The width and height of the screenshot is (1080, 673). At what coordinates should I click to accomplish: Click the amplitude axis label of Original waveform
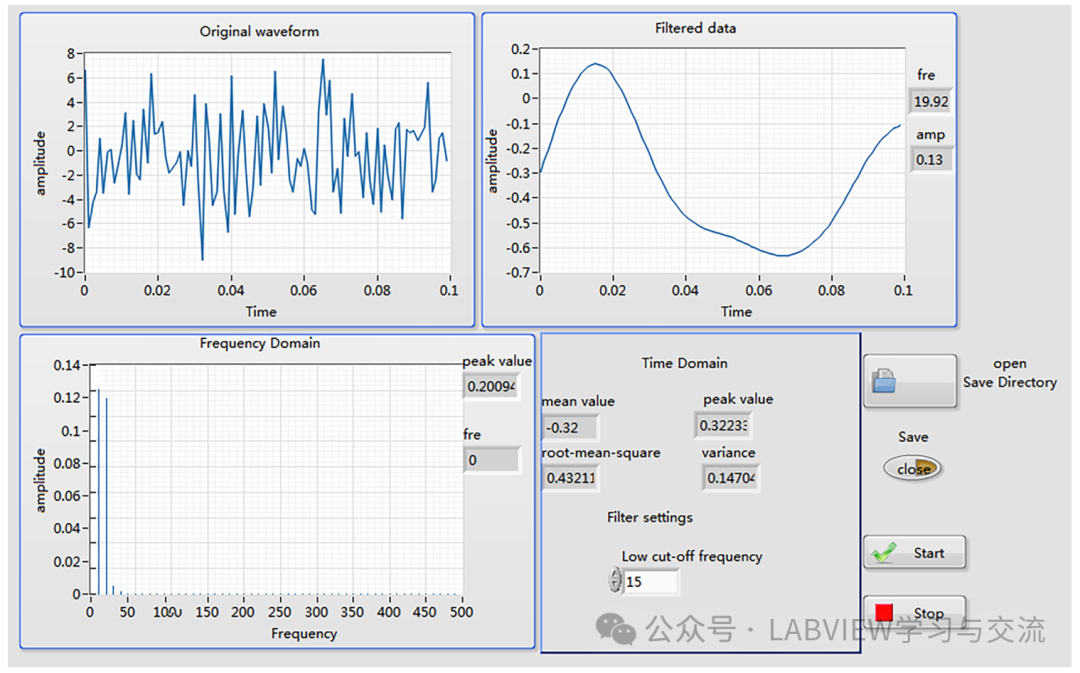(41, 163)
